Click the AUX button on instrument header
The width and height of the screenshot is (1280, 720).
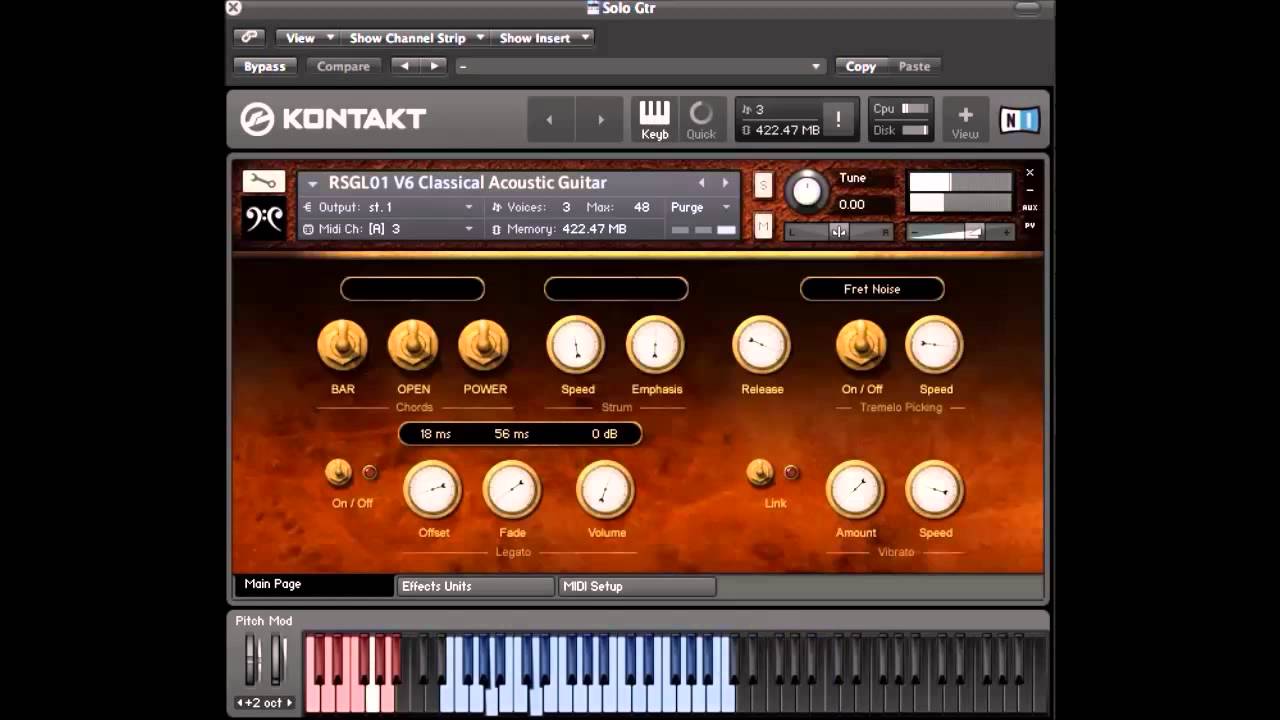coord(1030,208)
